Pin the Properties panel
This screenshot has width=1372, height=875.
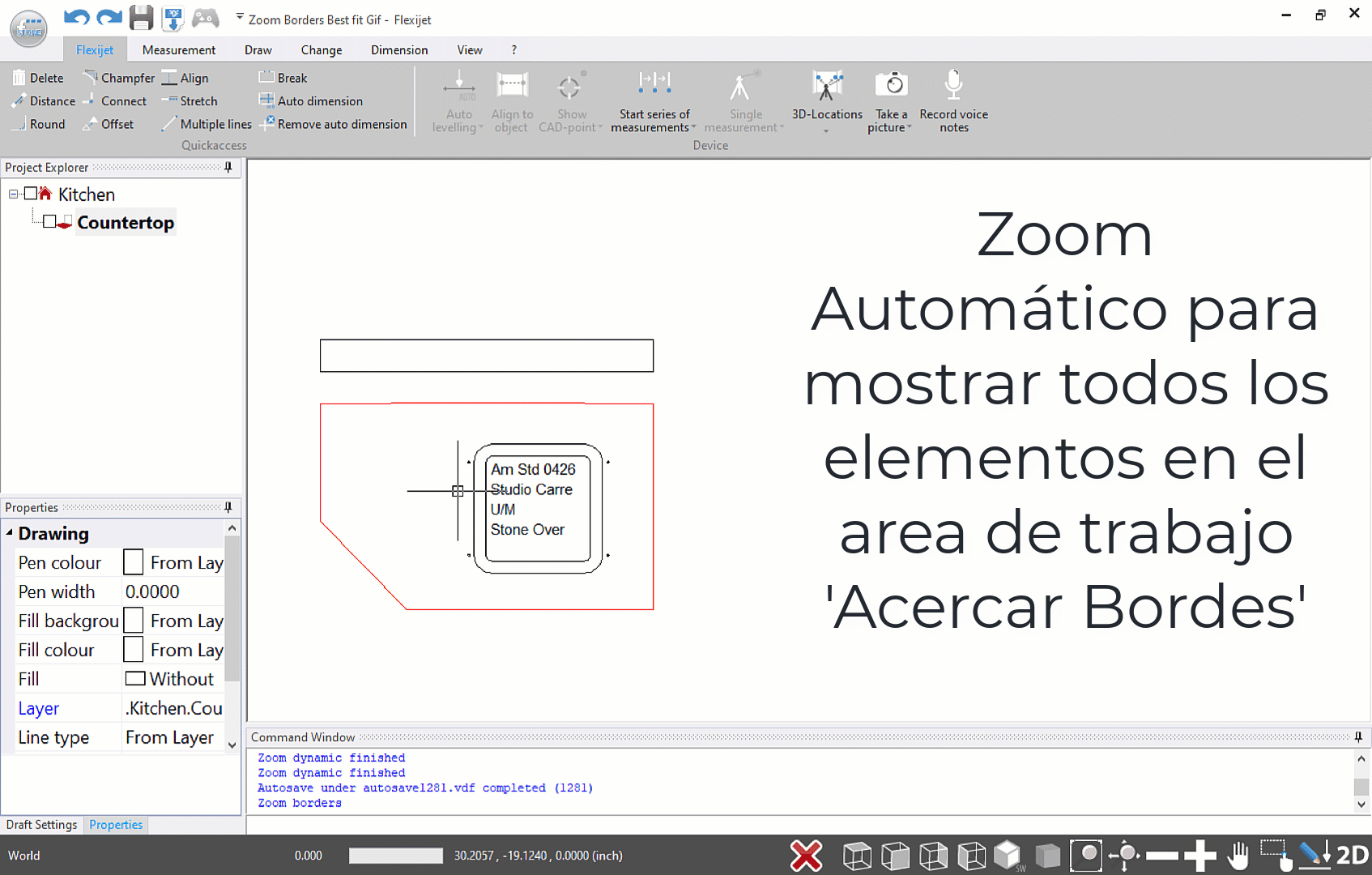click(x=228, y=507)
